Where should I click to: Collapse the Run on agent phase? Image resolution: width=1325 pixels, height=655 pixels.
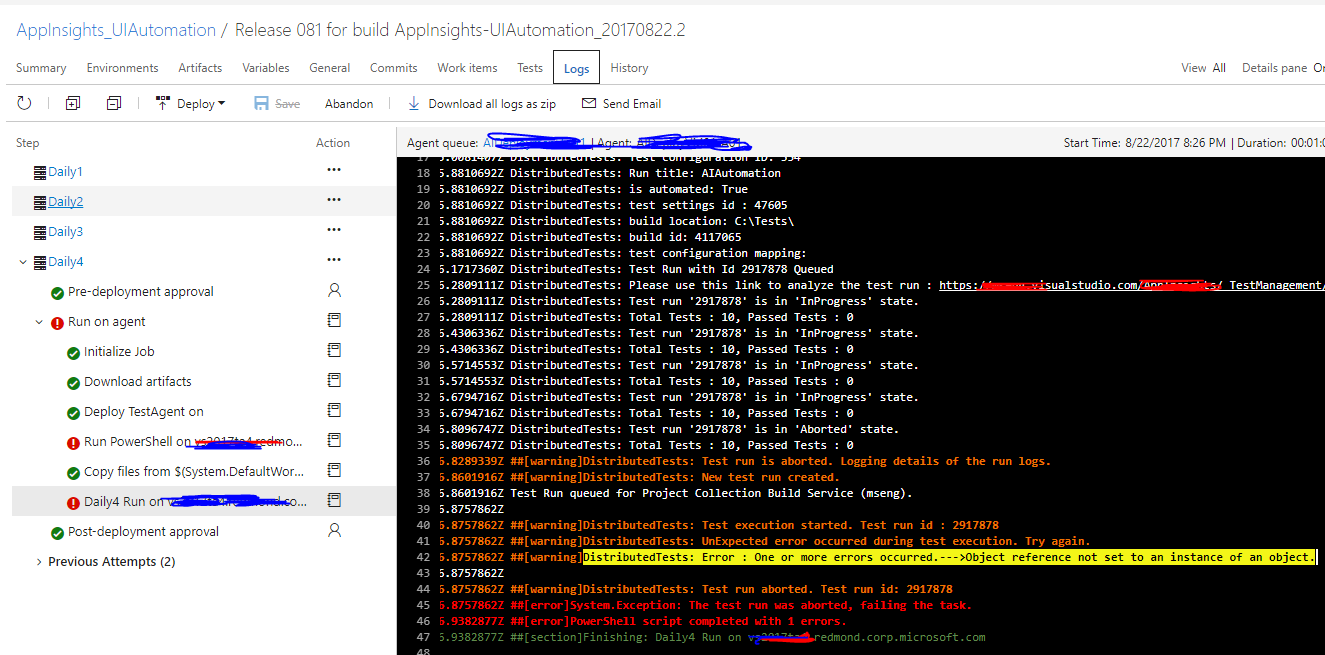click(x=39, y=322)
